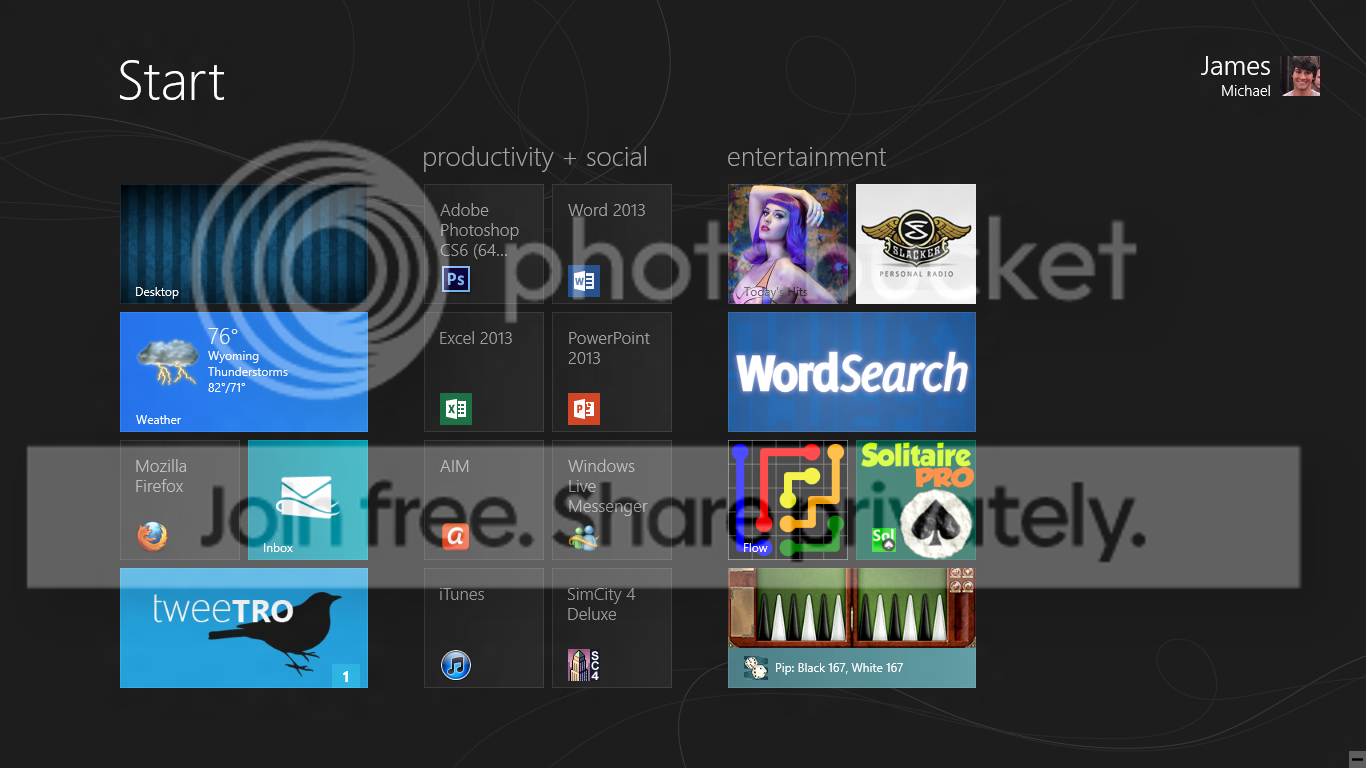Open Solitaire PRO game tile
This screenshot has height=768, width=1366.
(x=916, y=500)
